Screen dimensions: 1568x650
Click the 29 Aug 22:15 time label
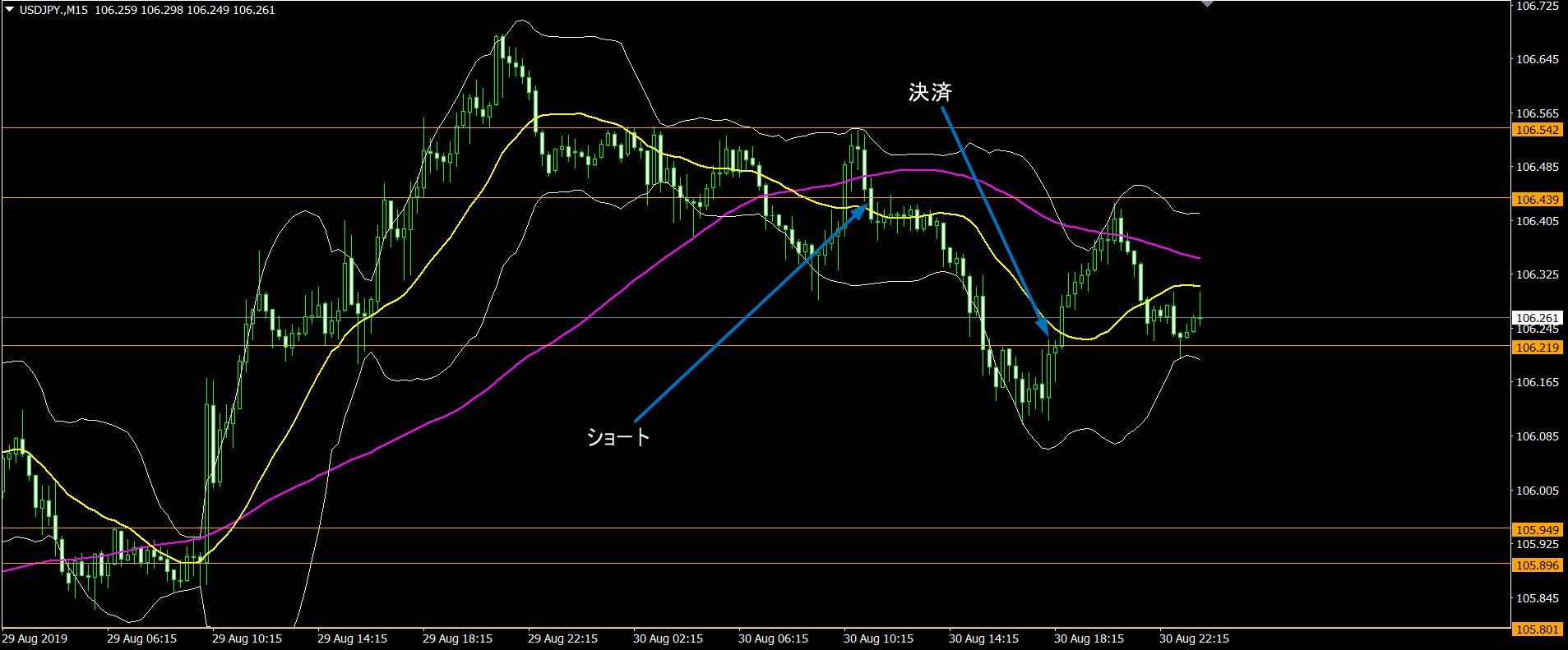(x=562, y=638)
